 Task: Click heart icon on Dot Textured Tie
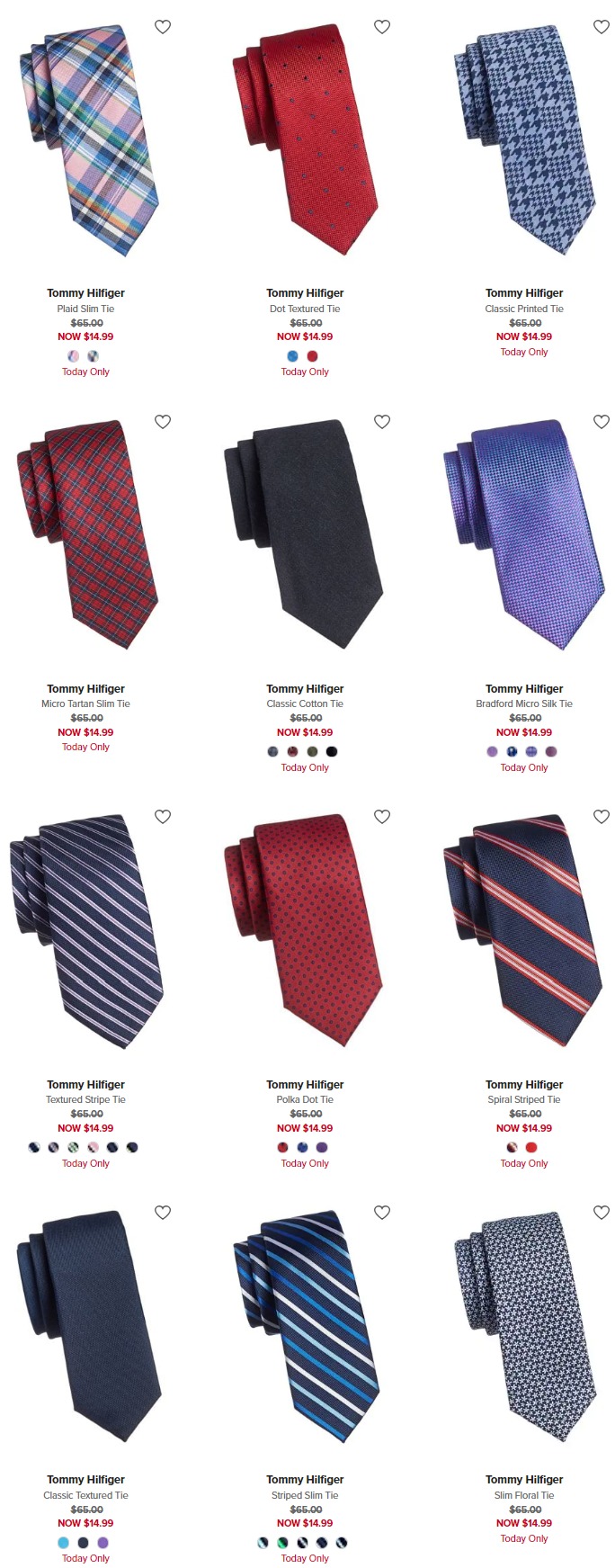[382, 27]
